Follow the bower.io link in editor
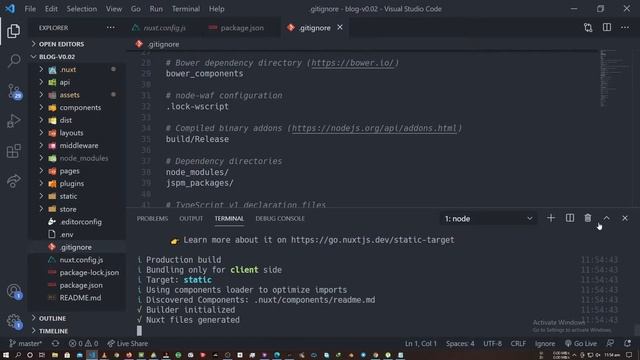The width and height of the screenshot is (640, 360). tap(353, 62)
